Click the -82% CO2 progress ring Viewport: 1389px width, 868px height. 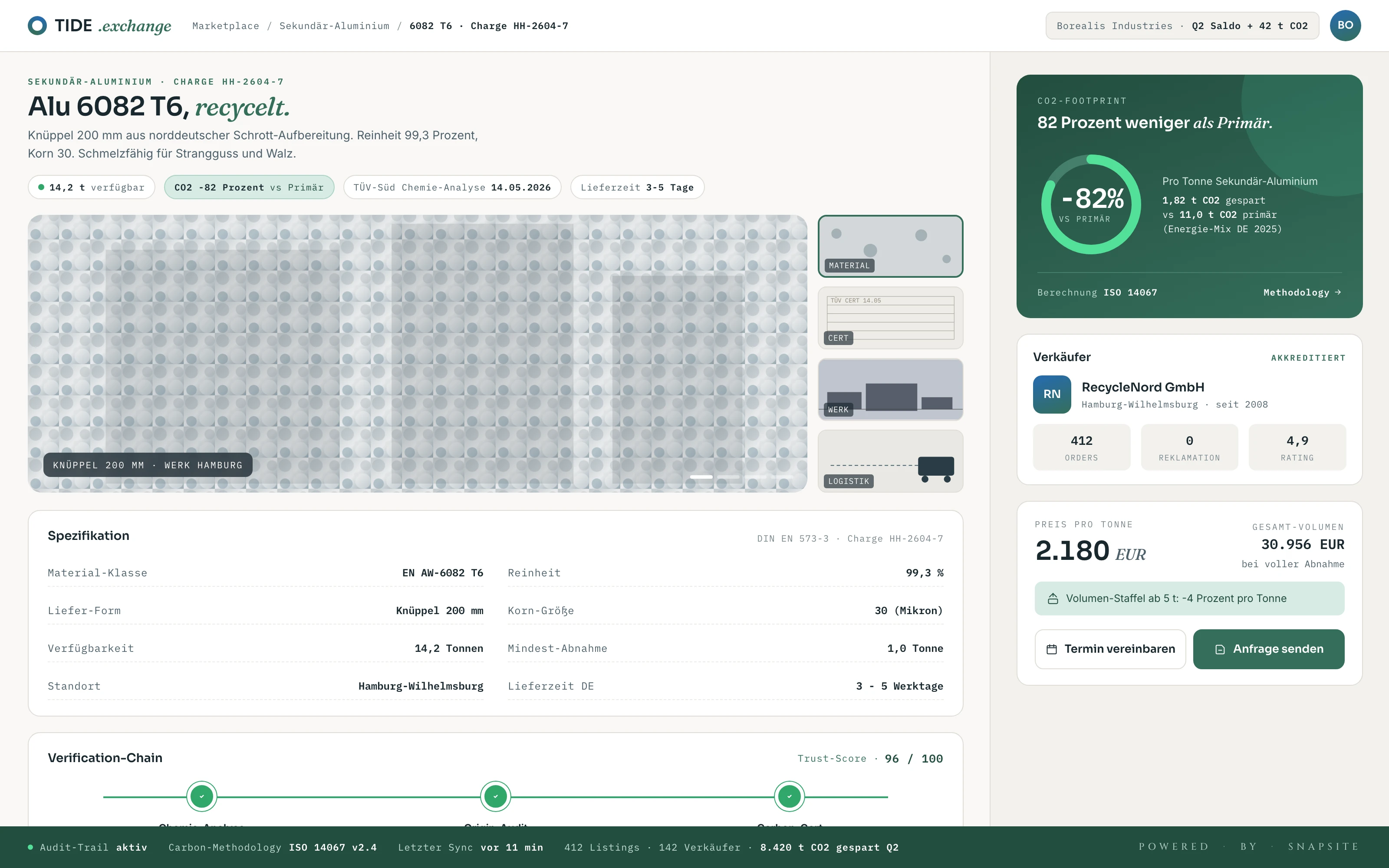tap(1090, 204)
